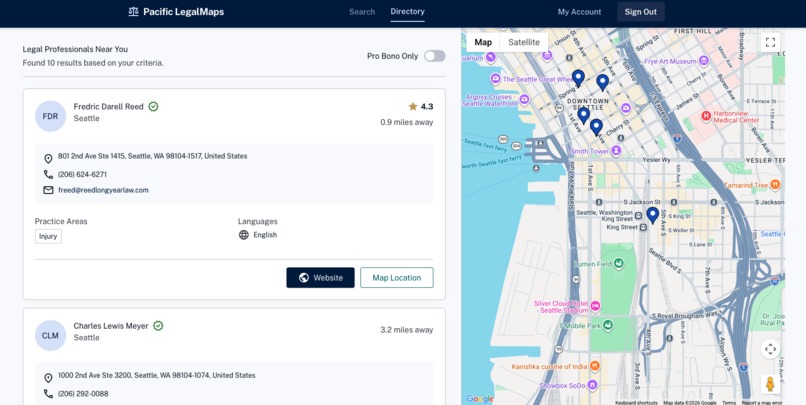Click the Pacific LegalMaps scales logo icon

(x=133, y=12)
